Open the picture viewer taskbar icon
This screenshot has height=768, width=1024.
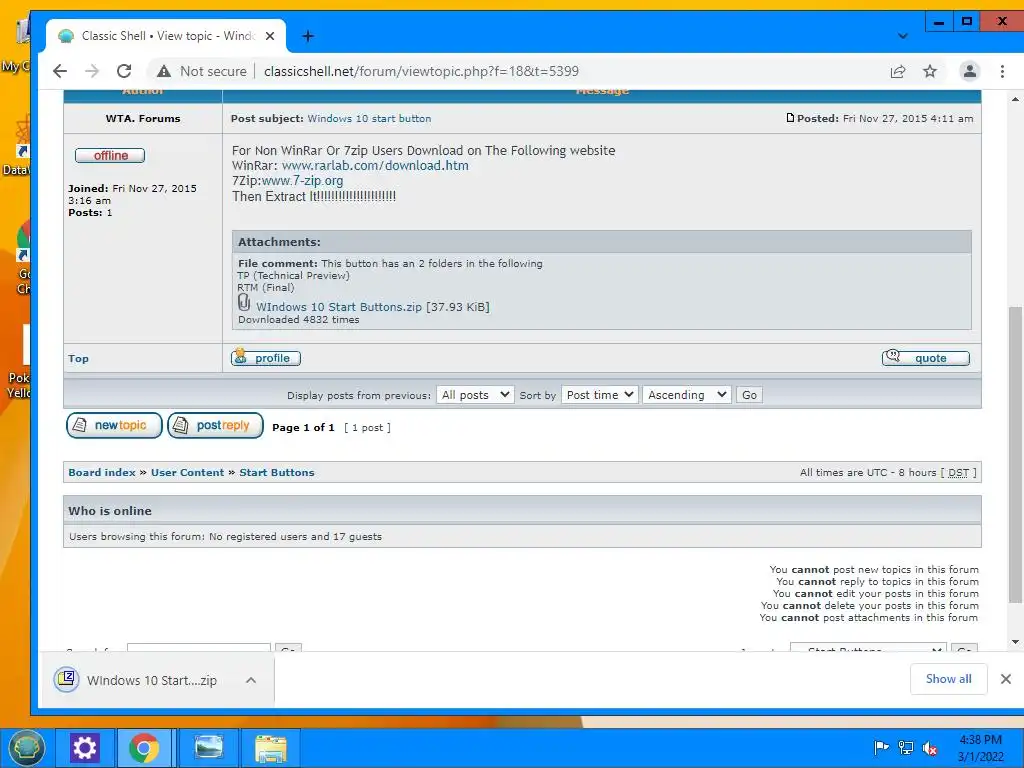[208, 748]
